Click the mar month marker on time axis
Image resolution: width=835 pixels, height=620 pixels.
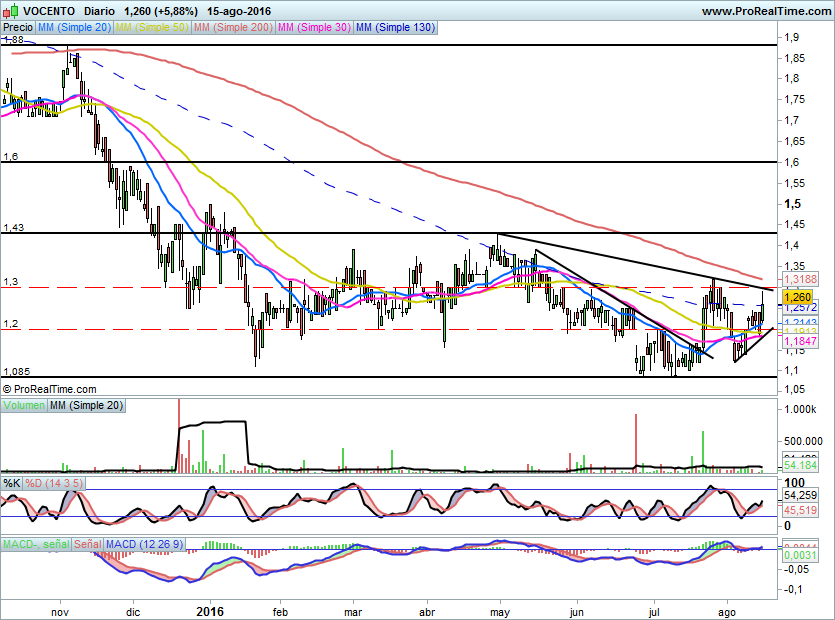click(353, 613)
